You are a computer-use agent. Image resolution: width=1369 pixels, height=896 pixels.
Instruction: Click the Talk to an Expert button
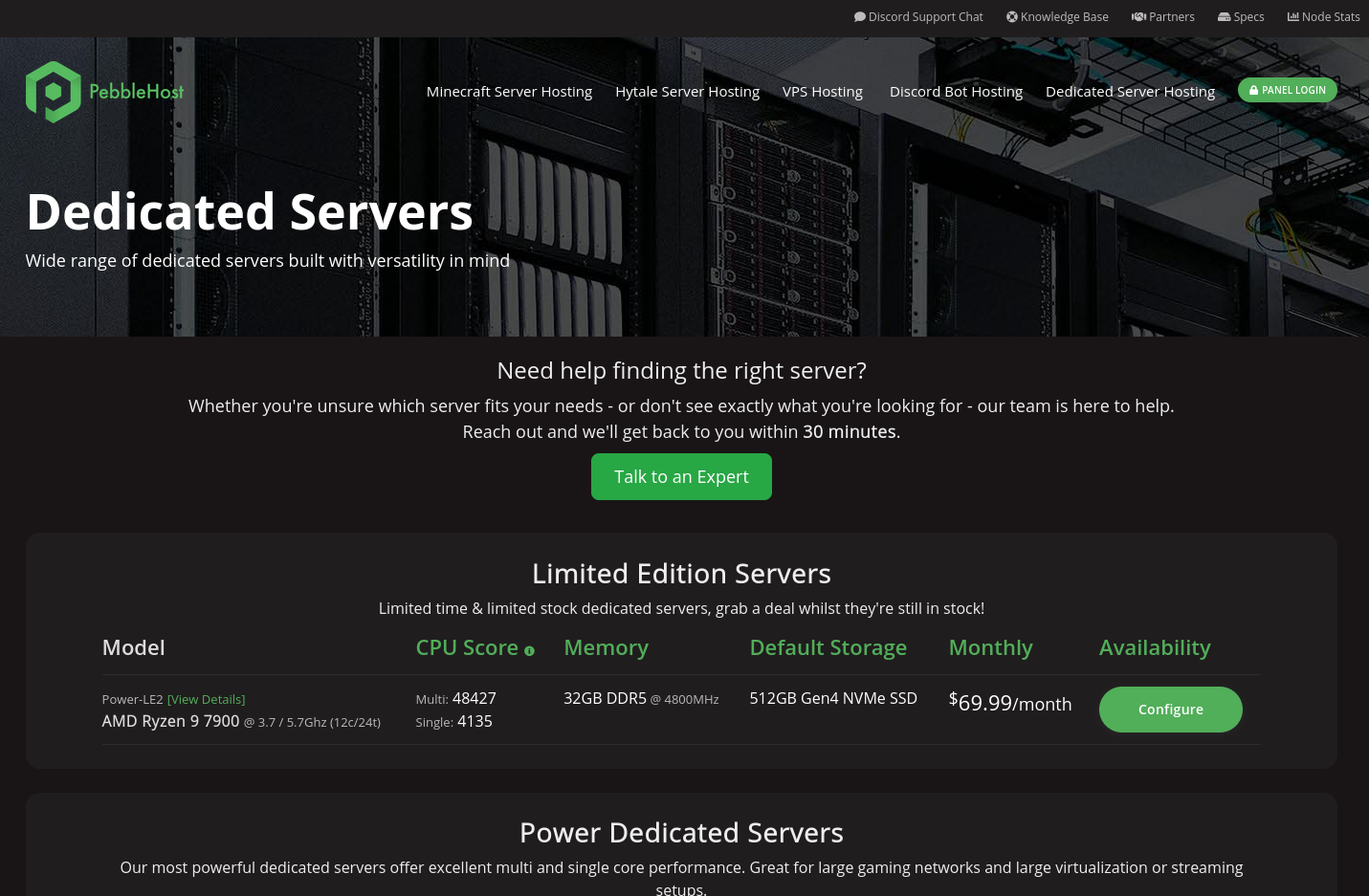click(x=681, y=476)
